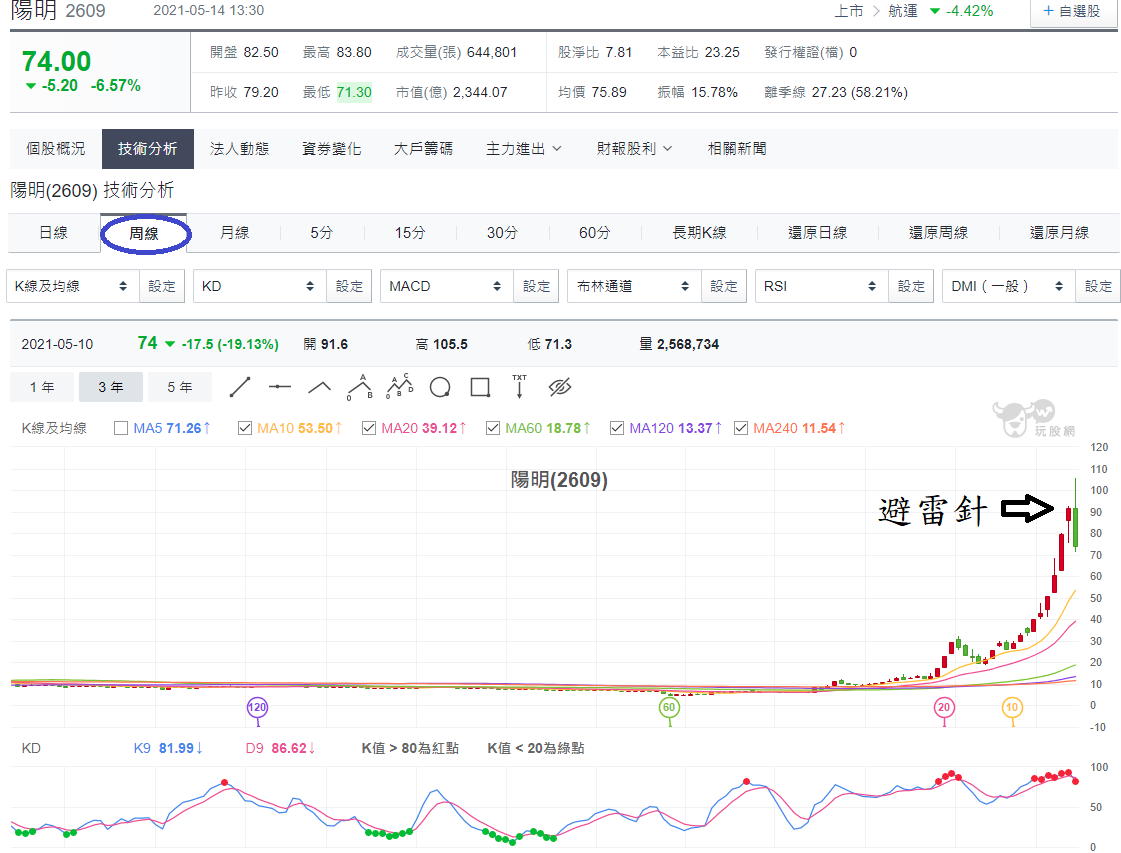The height and width of the screenshot is (853, 1121).
Task: Switch to the 法人動態 tab
Action: pyautogui.click(x=239, y=149)
